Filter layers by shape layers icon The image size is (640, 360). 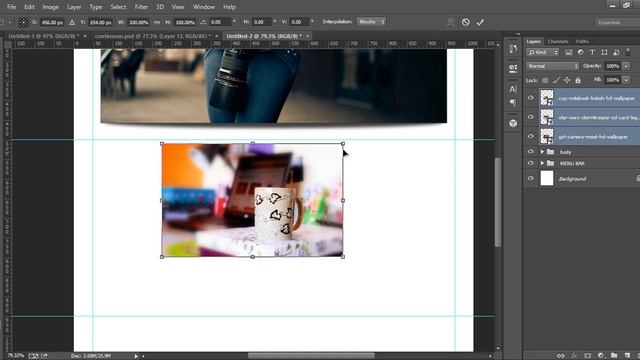[604, 52]
